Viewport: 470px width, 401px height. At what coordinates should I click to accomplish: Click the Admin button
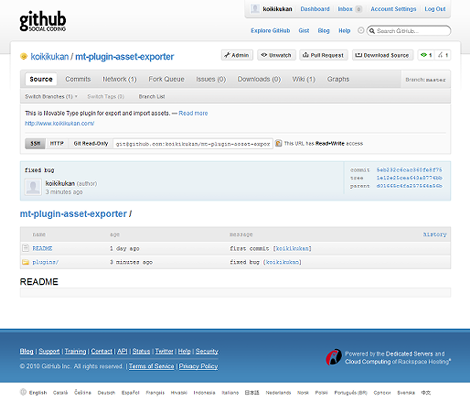[237, 55]
